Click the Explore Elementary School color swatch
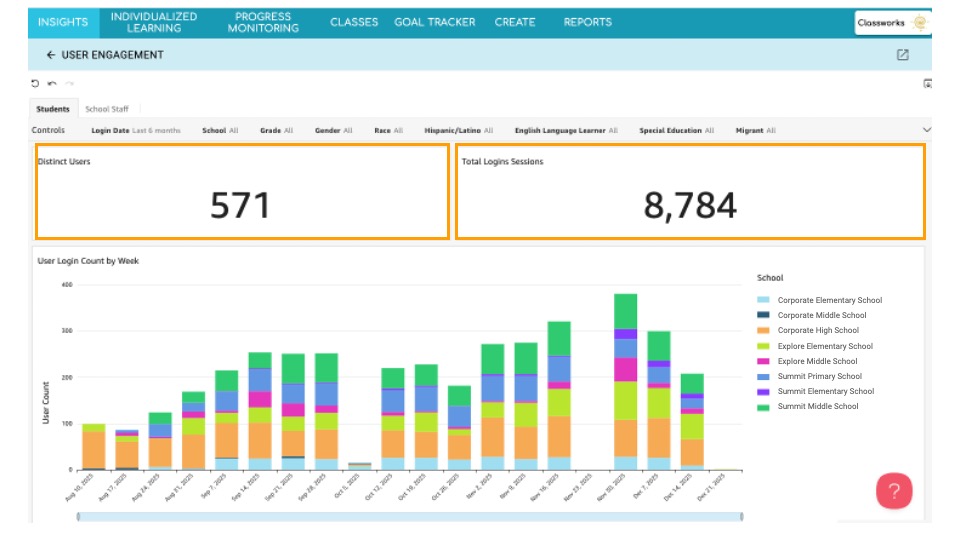This screenshot has height=540, width=960. pyautogui.click(x=764, y=346)
